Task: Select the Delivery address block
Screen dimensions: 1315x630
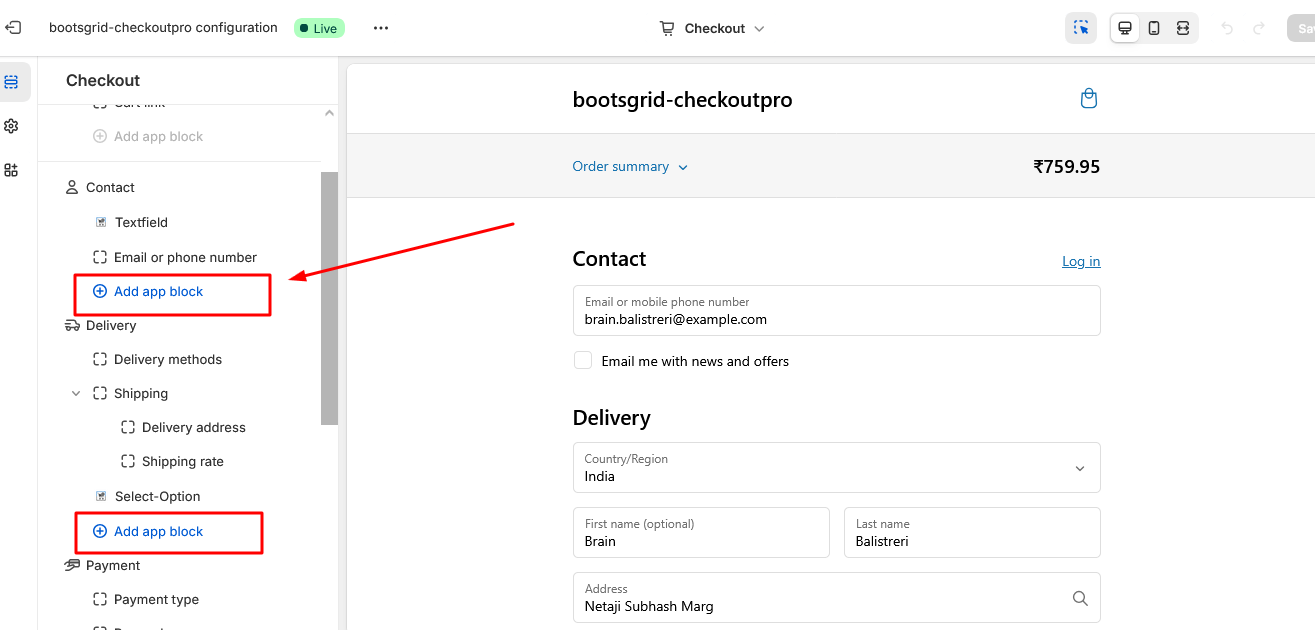Action: click(194, 427)
